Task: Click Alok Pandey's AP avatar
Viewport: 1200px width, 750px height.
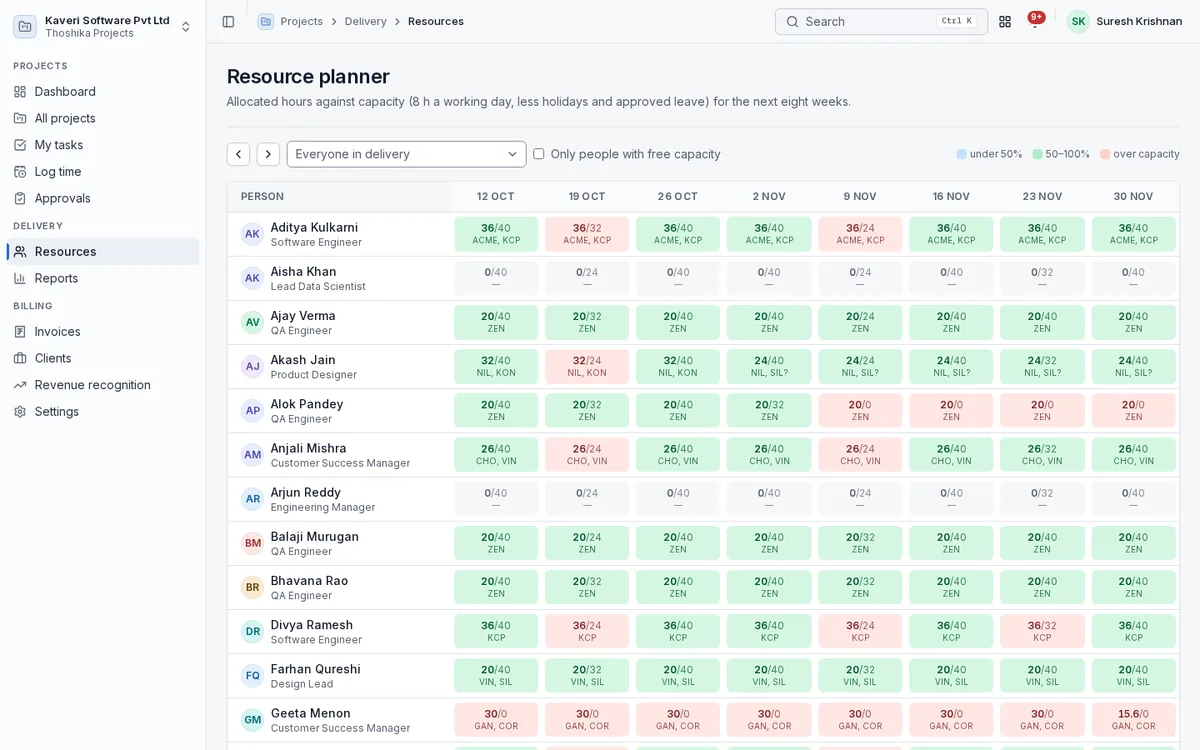Action: (252, 410)
